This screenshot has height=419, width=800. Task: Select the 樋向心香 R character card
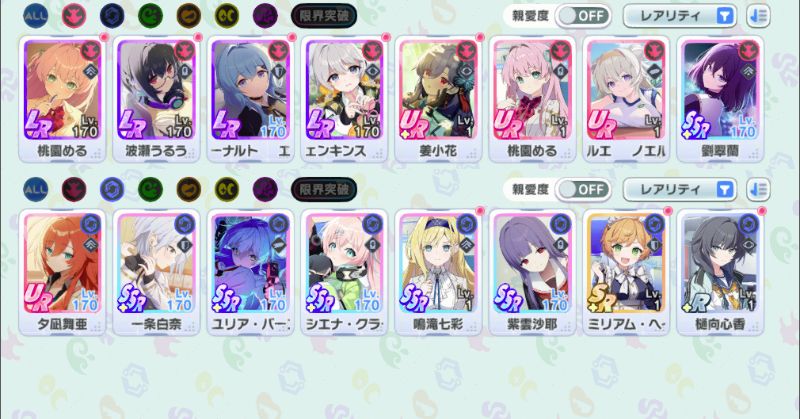720,273
